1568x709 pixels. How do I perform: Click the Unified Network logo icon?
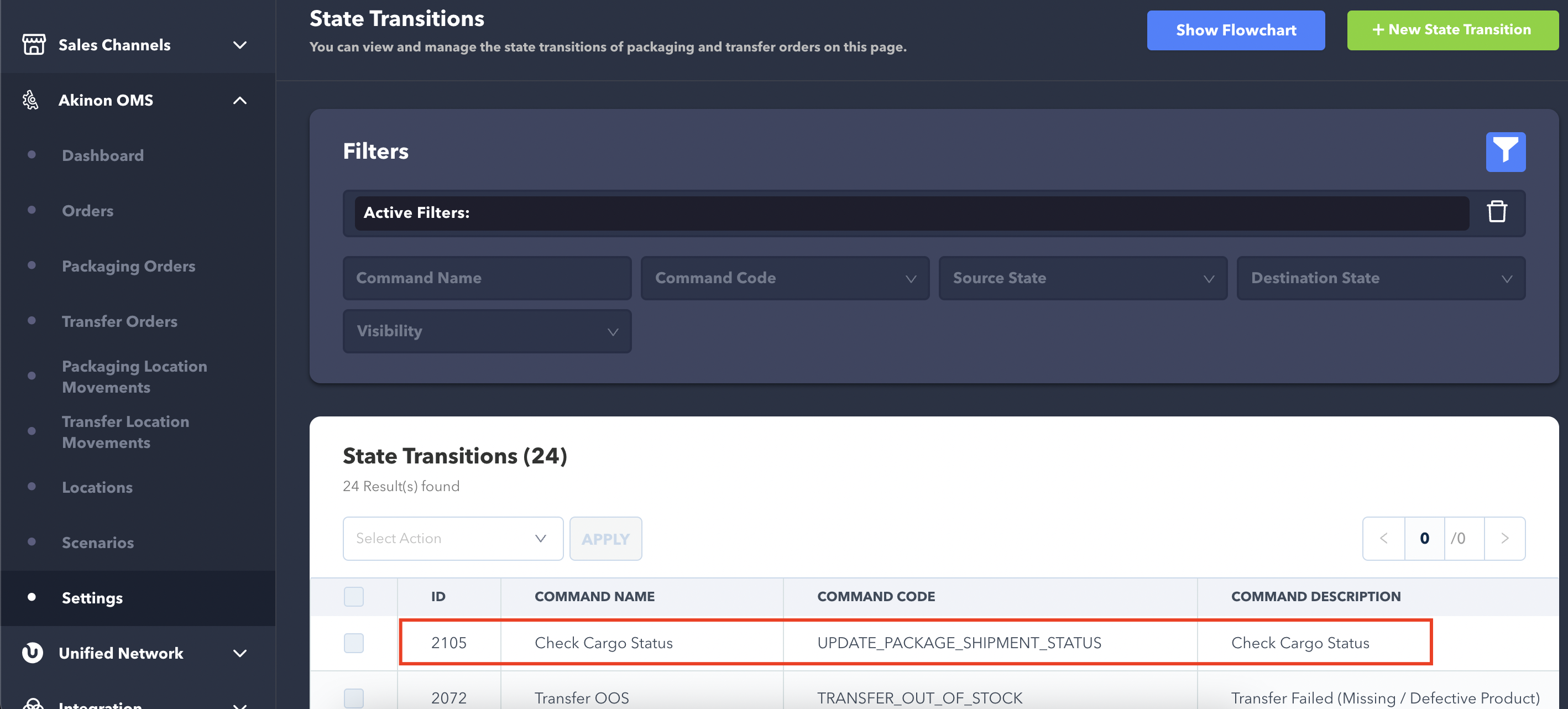[32, 653]
